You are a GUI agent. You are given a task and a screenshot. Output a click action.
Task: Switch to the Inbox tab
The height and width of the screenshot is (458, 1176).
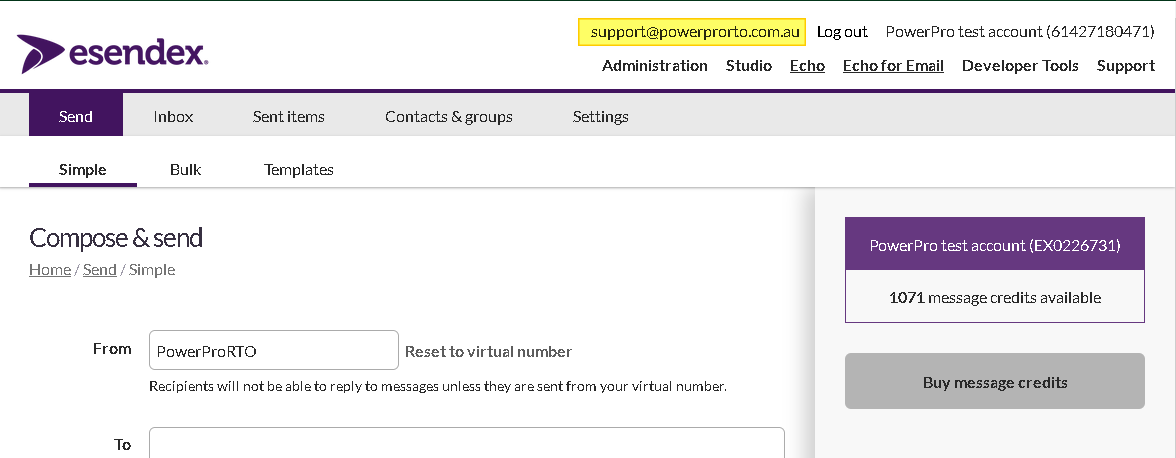point(173,116)
